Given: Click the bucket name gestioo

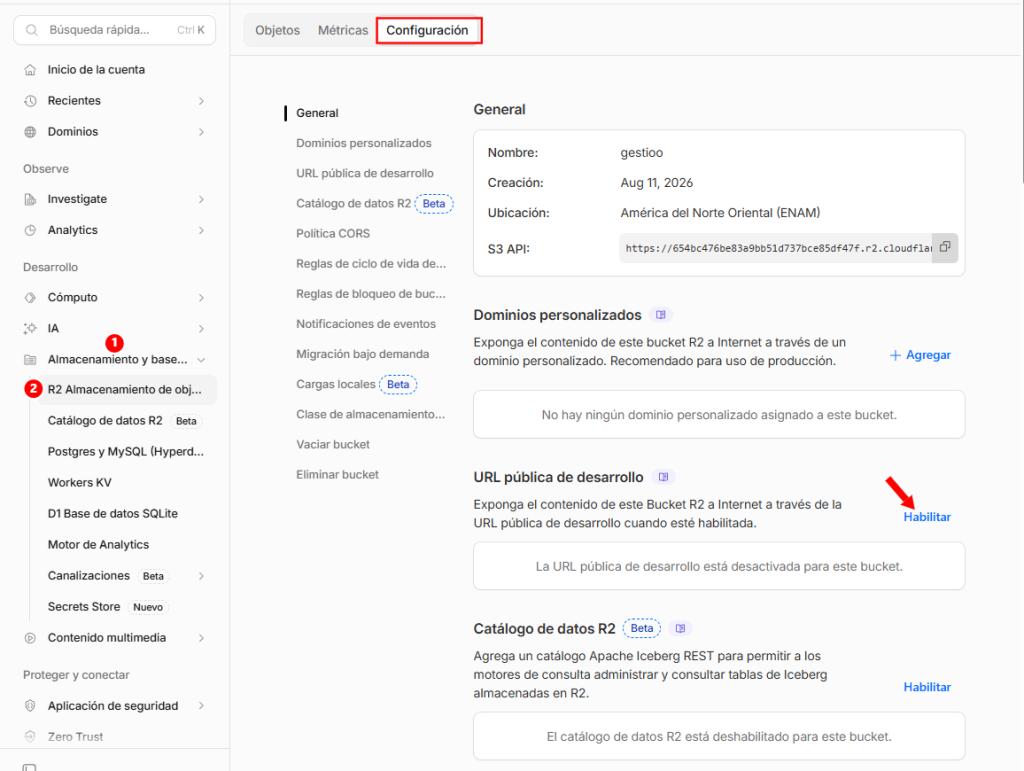Looking at the screenshot, I should pyautogui.click(x=641, y=153).
